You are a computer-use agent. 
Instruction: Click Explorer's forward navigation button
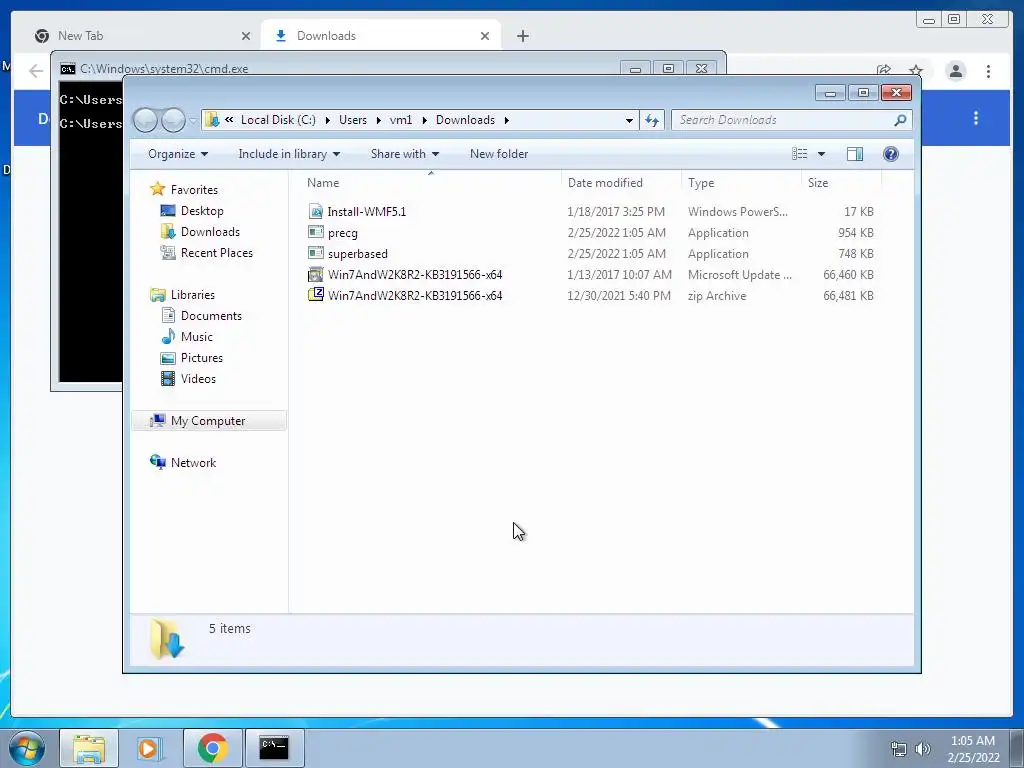173,120
